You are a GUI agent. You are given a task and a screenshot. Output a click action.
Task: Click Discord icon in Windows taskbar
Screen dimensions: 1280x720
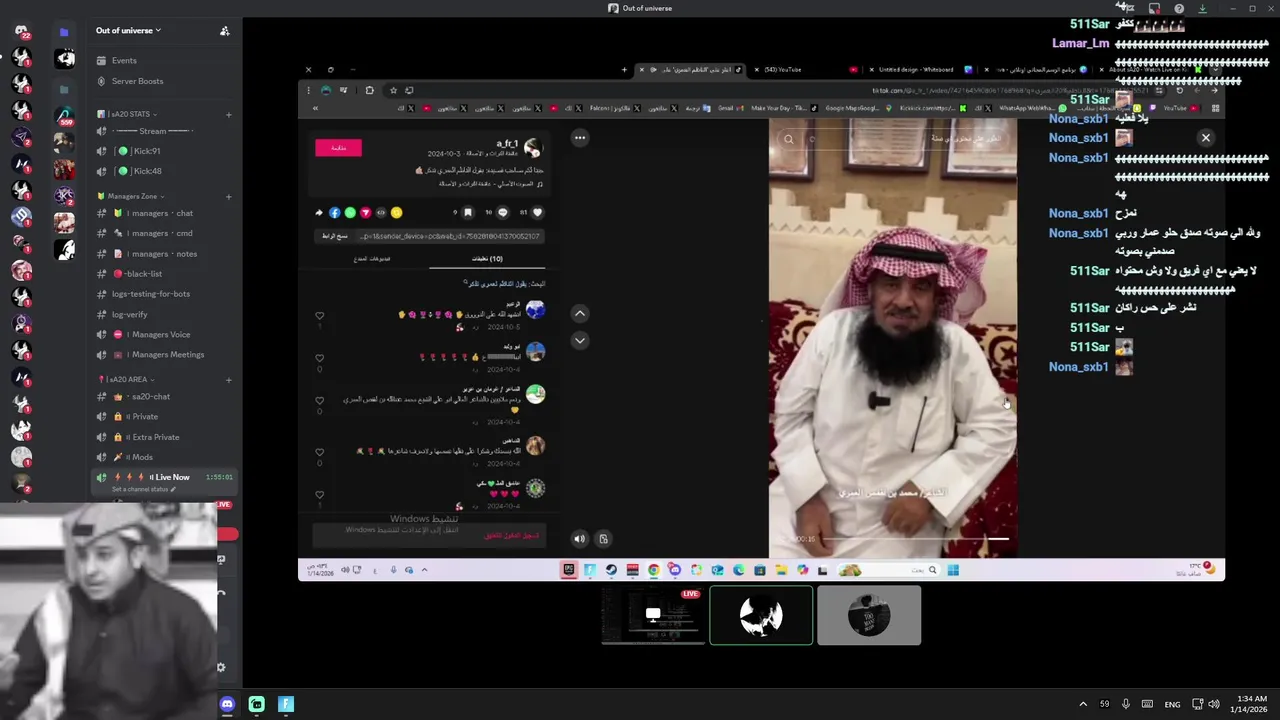click(227, 704)
